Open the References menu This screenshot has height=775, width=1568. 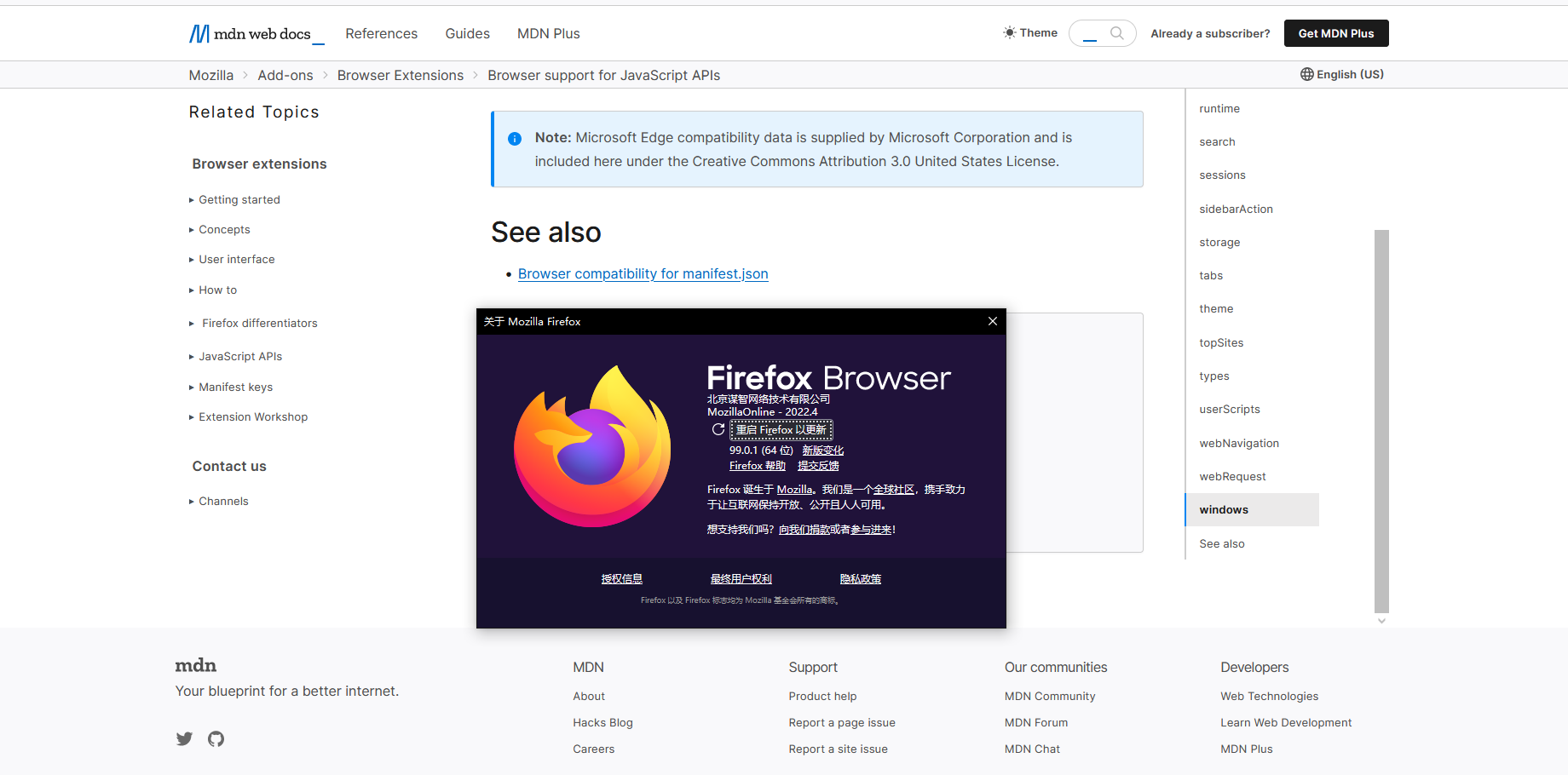pyautogui.click(x=381, y=34)
